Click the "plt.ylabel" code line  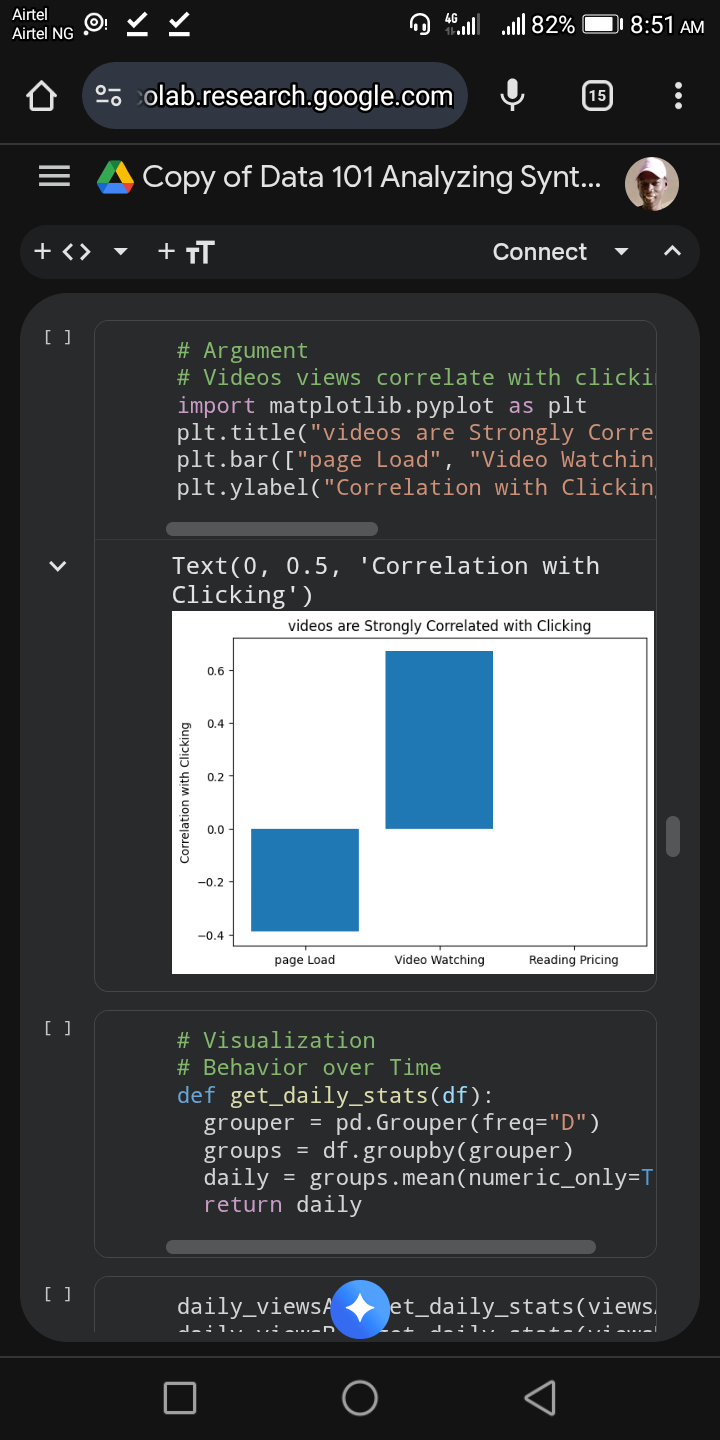[x=416, y=487]
